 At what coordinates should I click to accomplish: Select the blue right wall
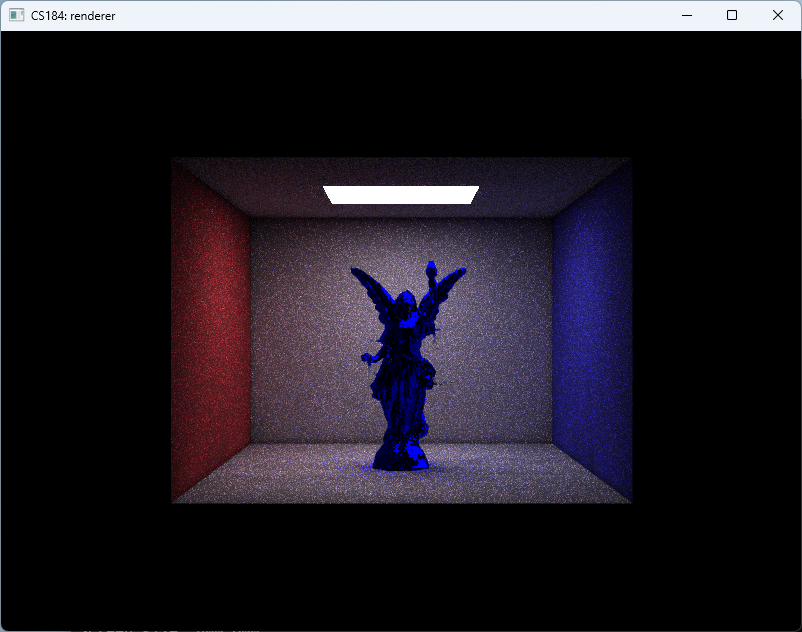(x=592, y=330)
